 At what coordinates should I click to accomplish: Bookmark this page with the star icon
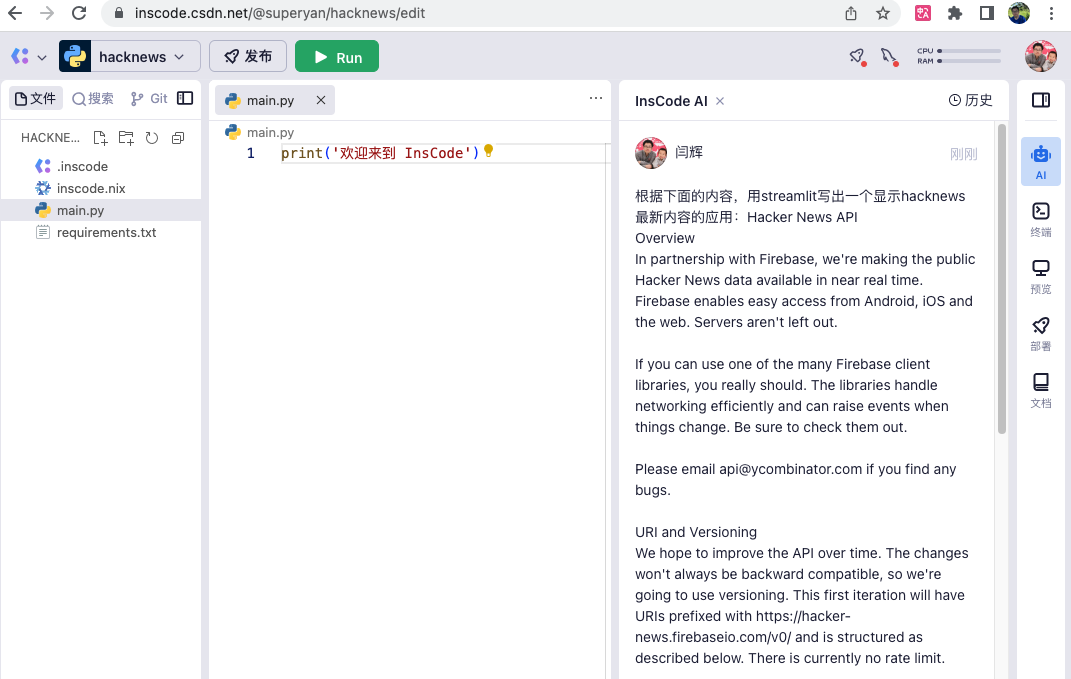click(x=883, y=13)
